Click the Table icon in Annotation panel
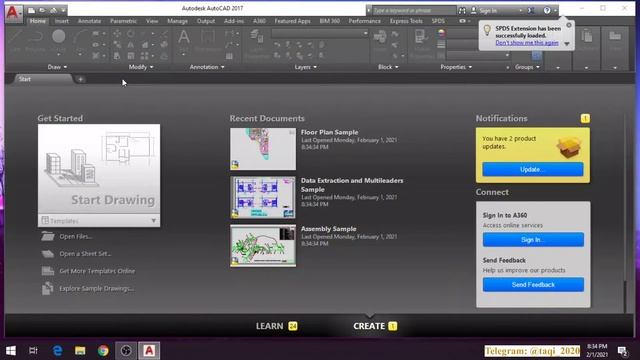The image size is (640, 360). click(x=229, y=56)
